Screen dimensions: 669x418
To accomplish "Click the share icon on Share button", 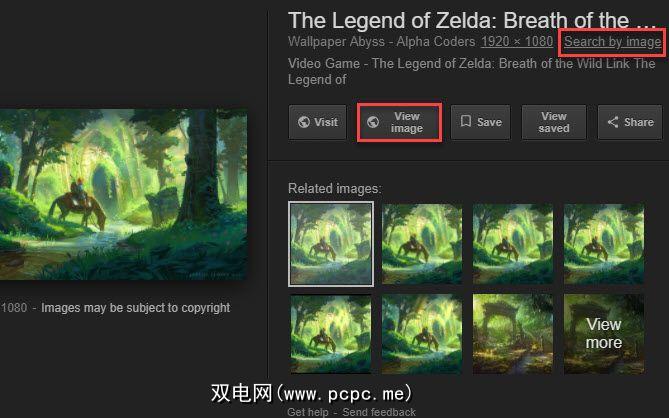I will pyautogui.click(x=613, y=122).
